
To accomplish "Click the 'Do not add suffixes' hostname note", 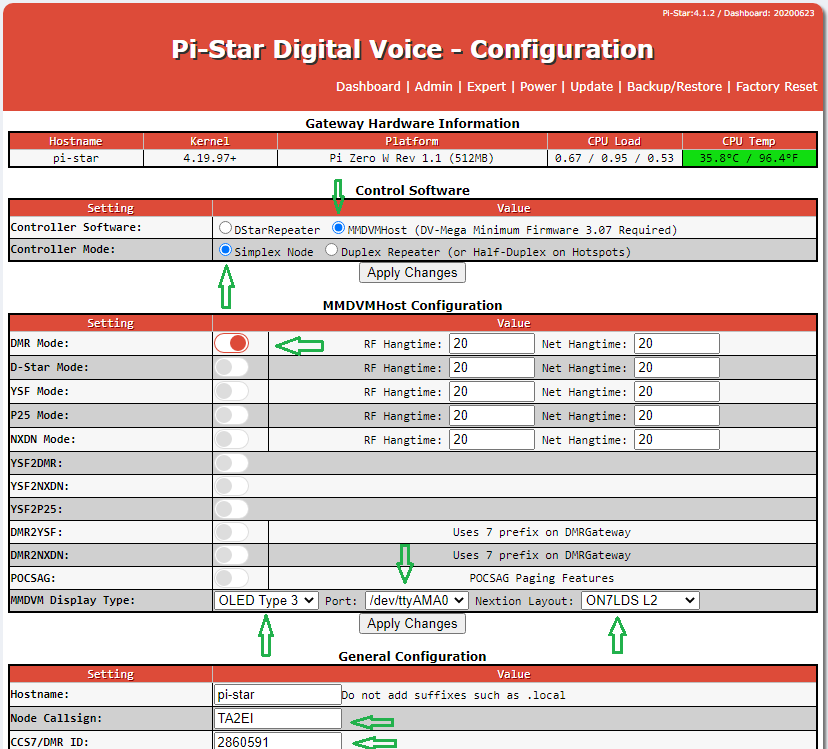I will click(x=454, y=695).
